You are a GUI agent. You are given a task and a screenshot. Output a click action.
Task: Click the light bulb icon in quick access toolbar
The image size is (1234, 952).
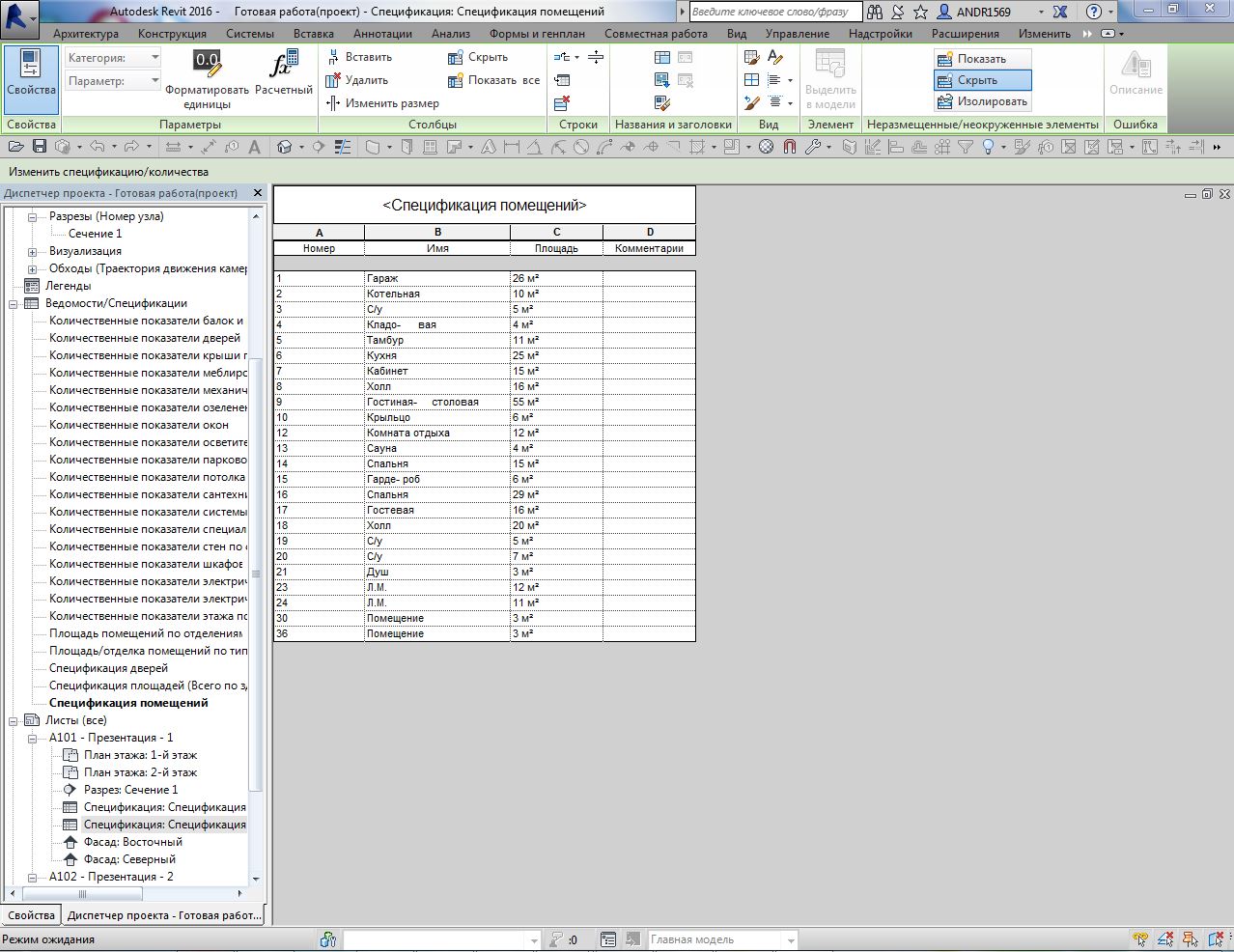coord(988,147)
